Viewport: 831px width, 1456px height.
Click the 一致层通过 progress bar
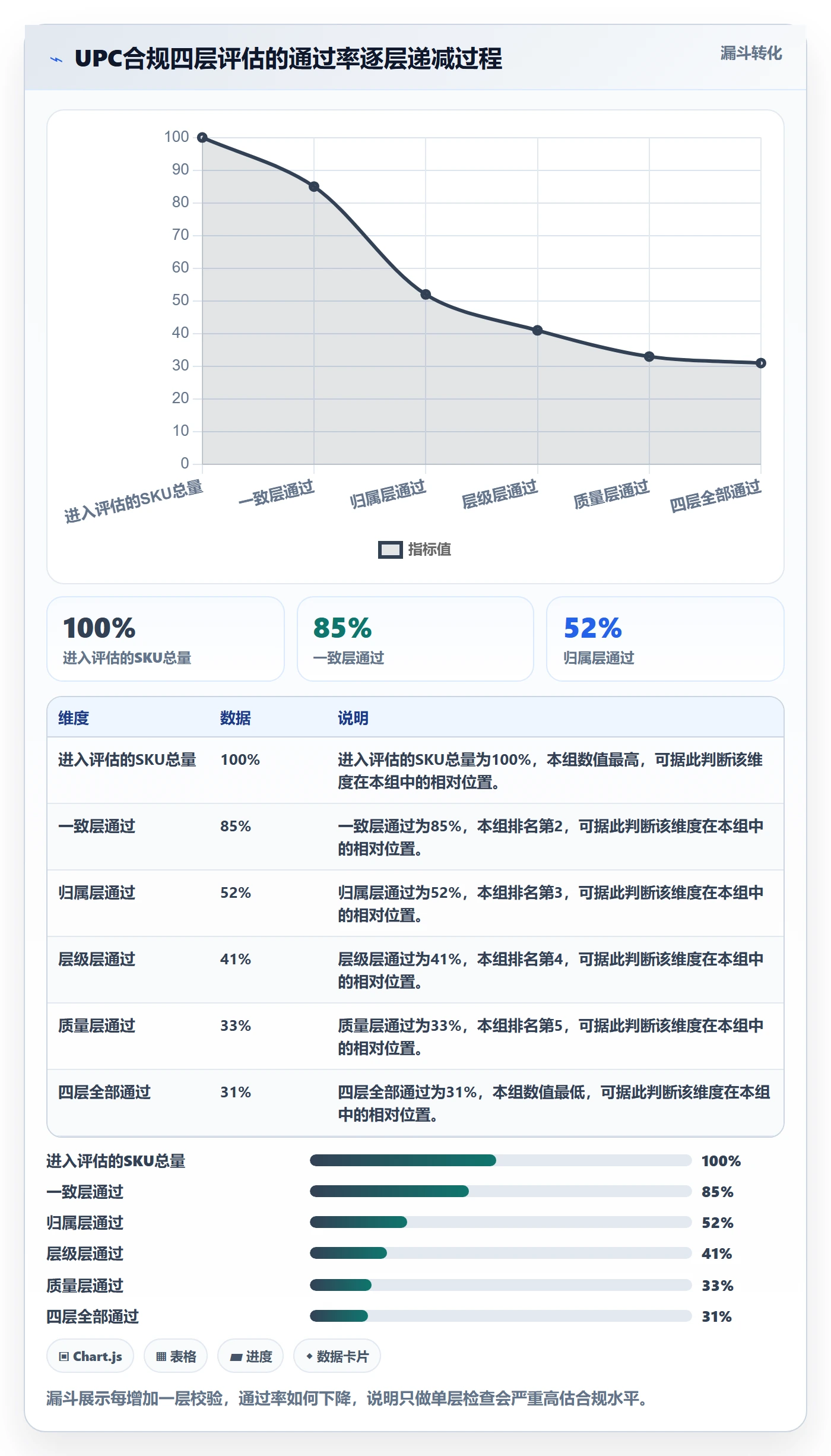[x=501, y=1191]
